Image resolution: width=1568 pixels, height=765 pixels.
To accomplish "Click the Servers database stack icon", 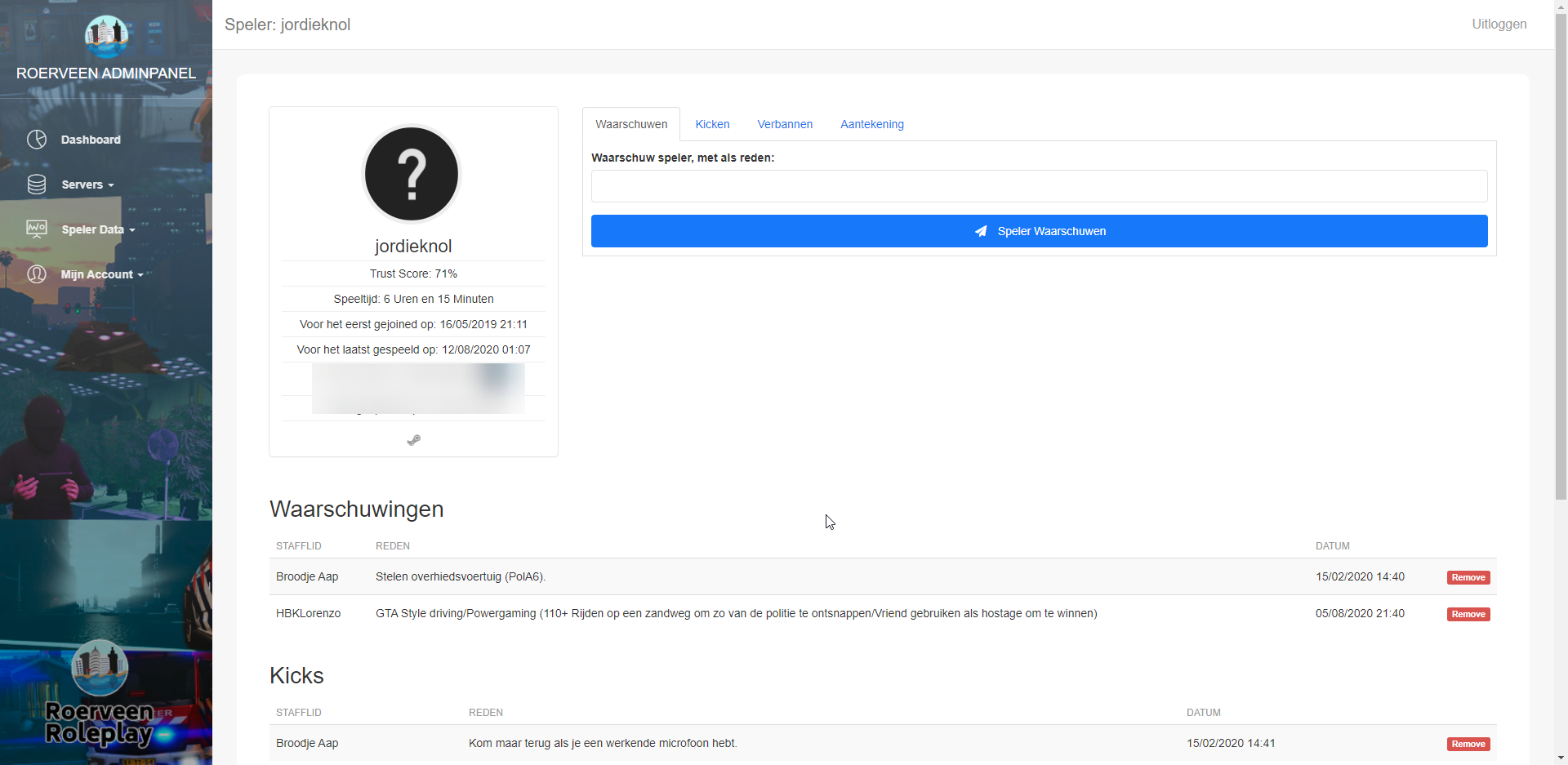I will point(37,185).
